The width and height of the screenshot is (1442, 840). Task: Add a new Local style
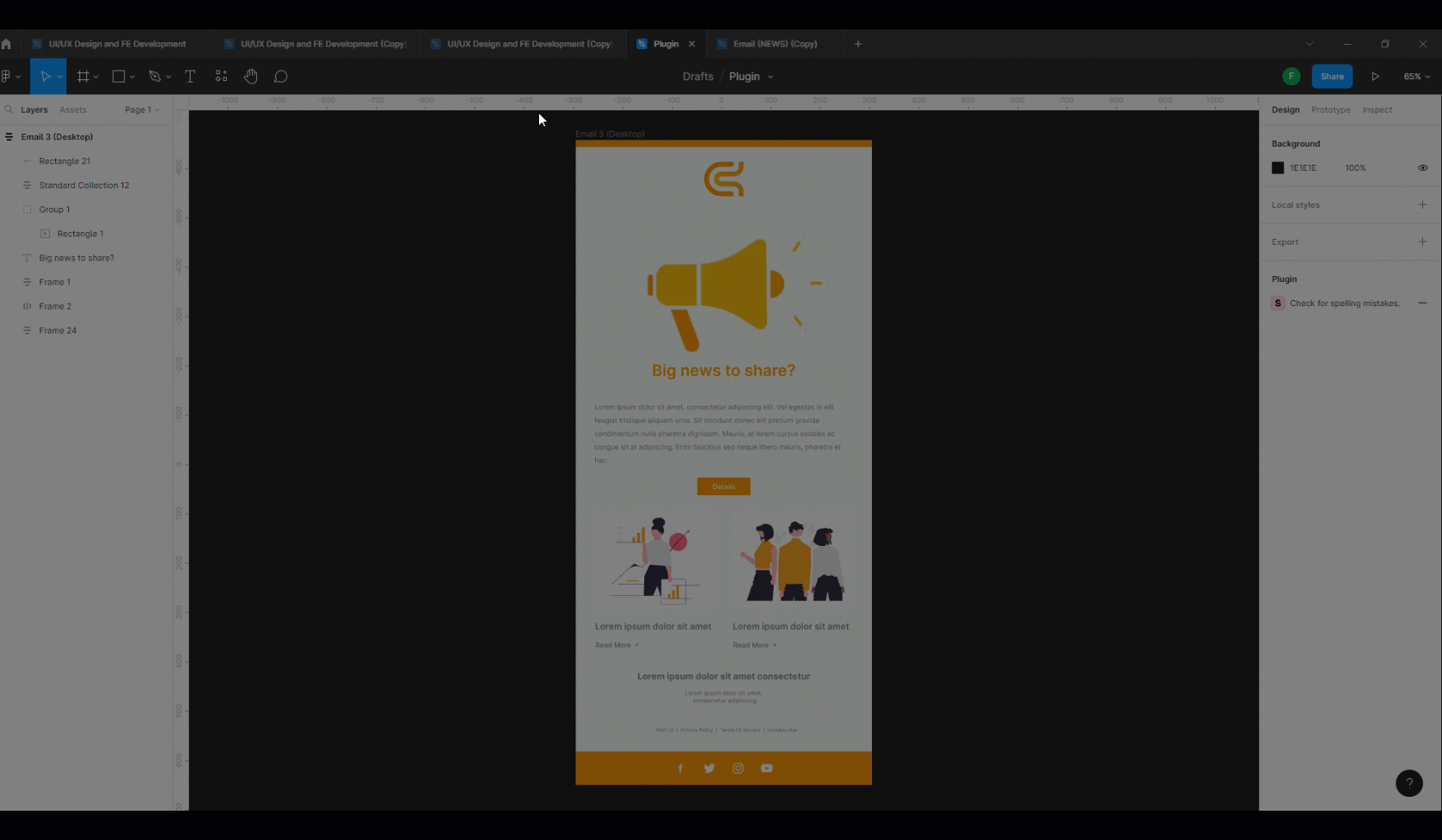pos(1422,204)
